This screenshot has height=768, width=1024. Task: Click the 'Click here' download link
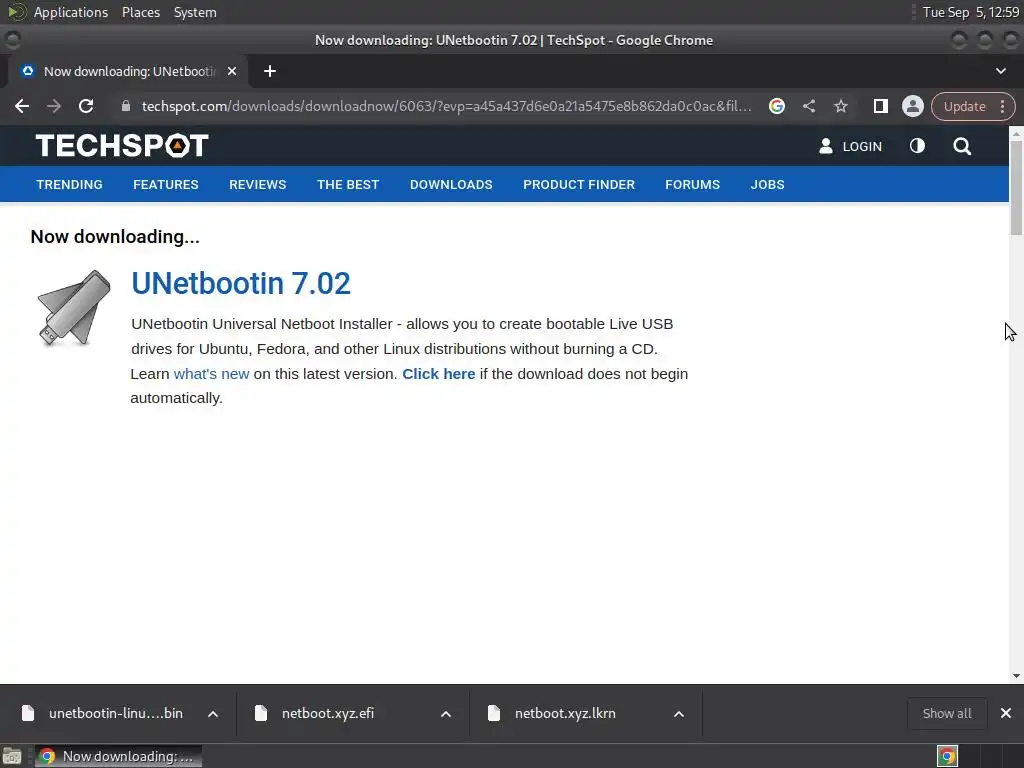(x=439, y=374)
